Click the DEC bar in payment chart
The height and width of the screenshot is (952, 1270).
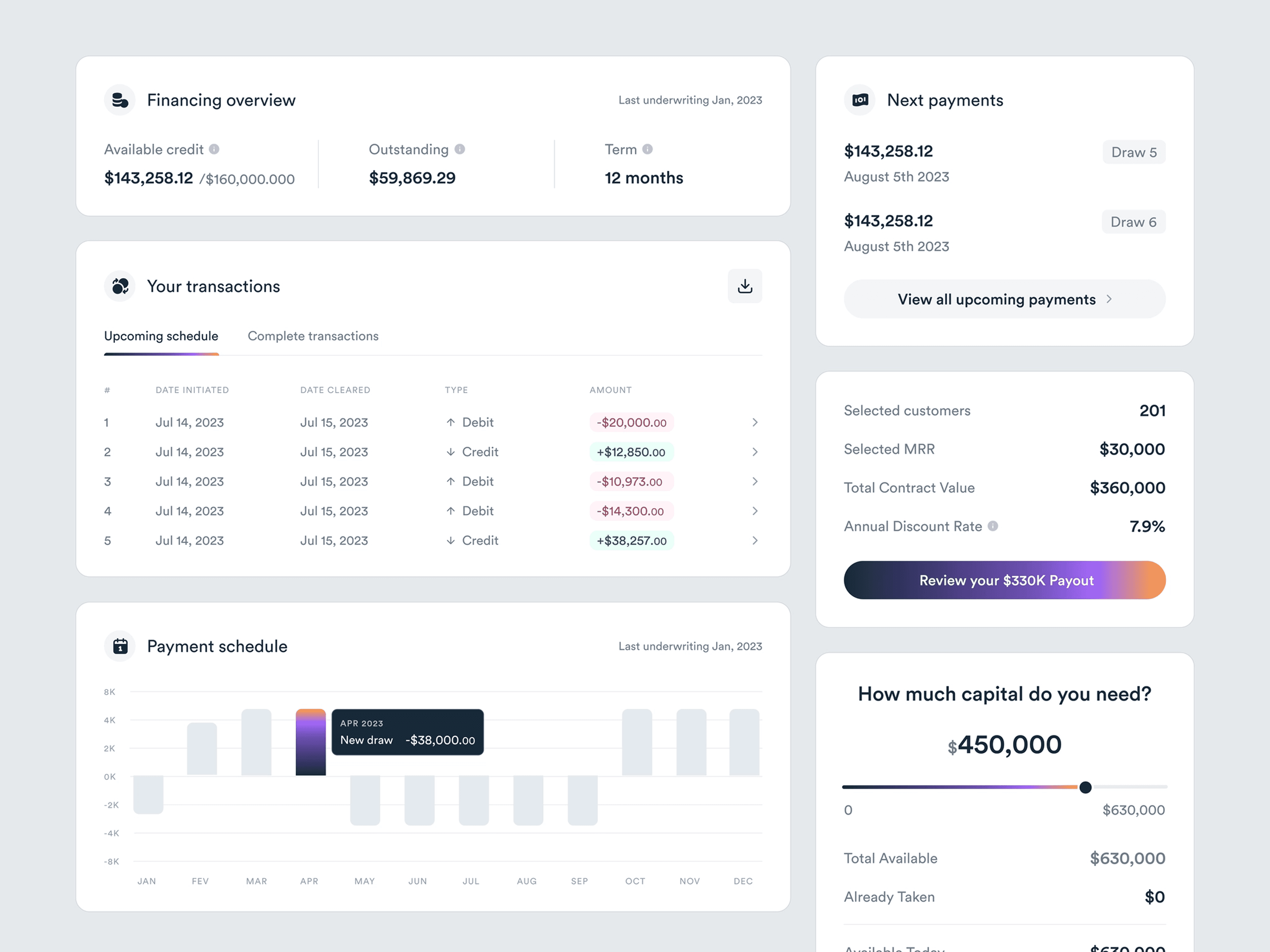point(744,742)
